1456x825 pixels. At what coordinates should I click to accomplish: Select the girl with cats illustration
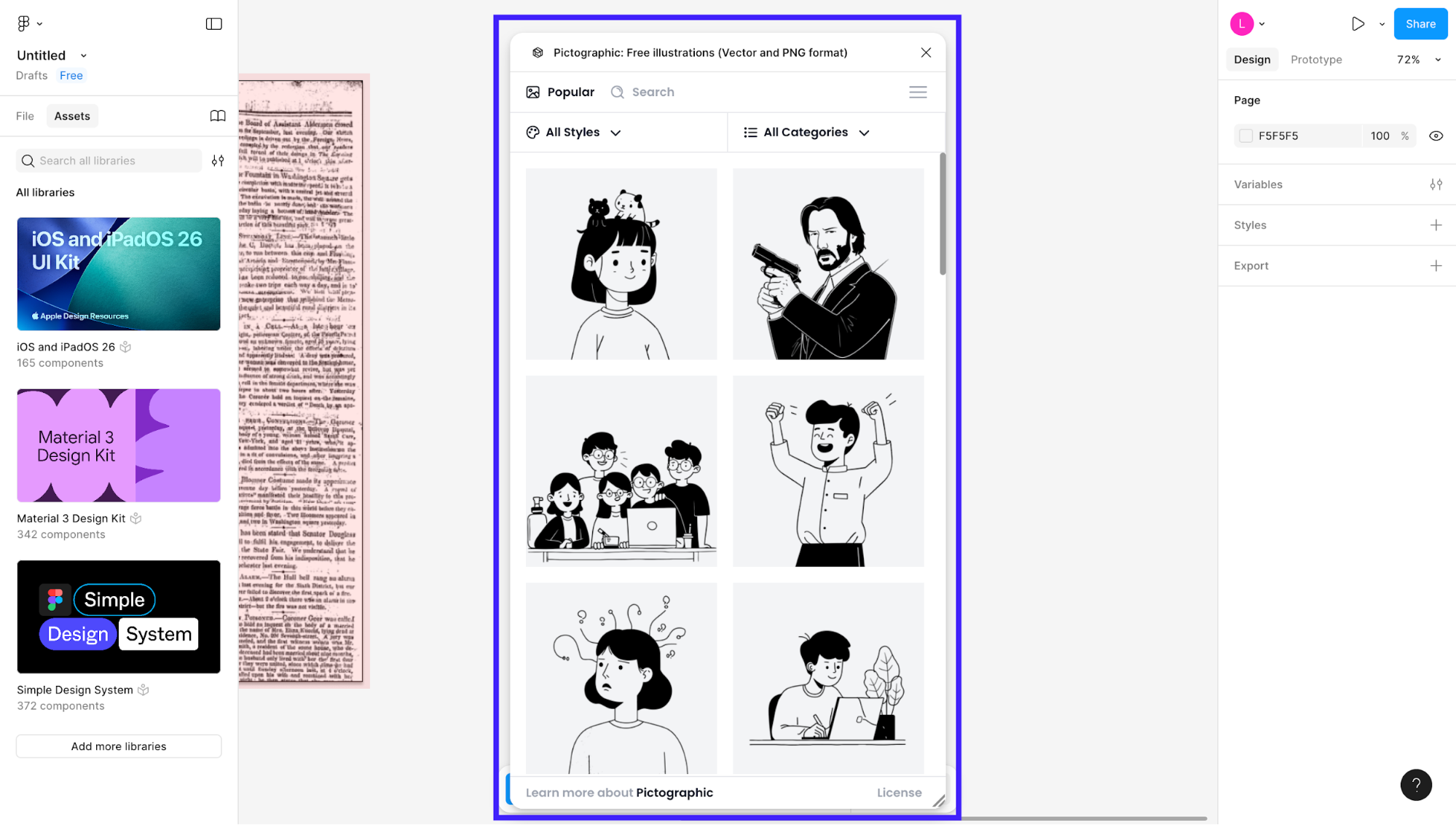(x=621, y=264)
